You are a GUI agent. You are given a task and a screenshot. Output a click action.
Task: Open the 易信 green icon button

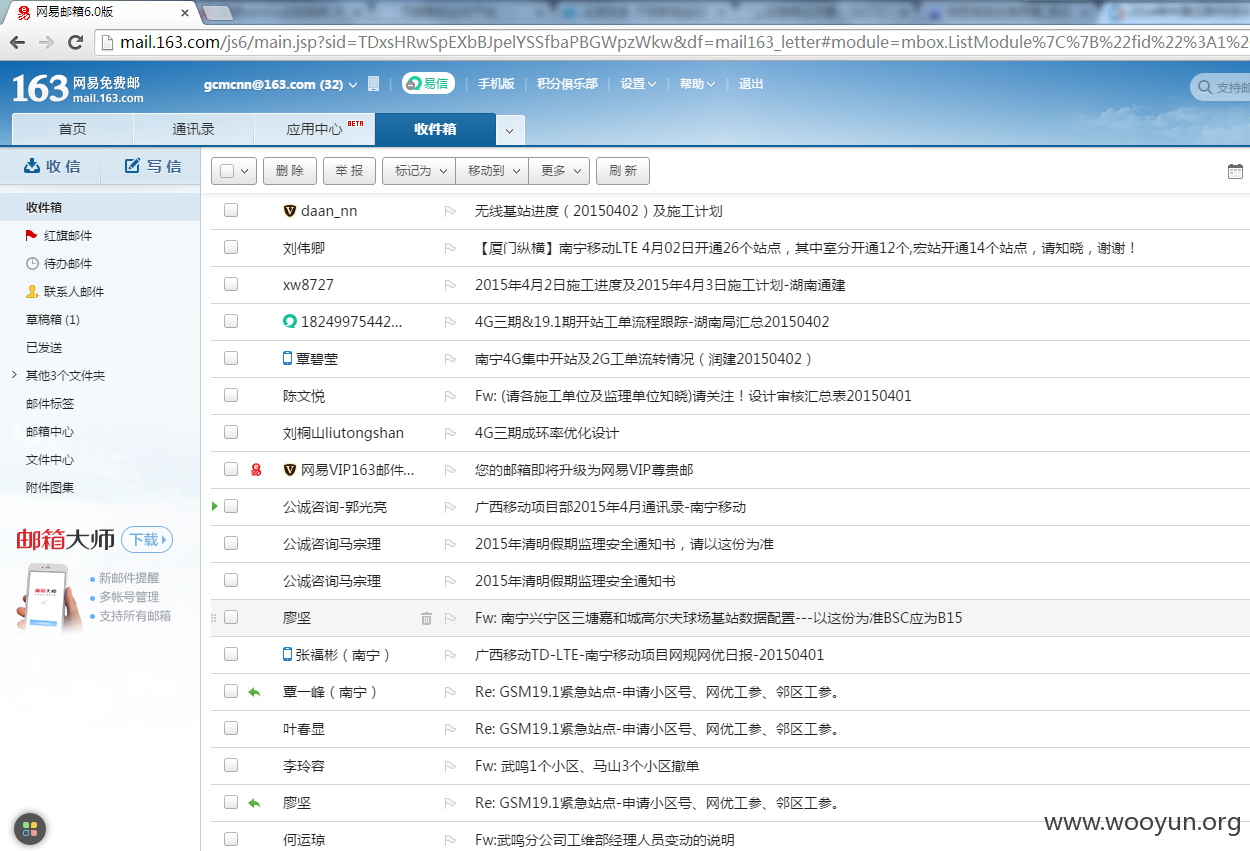(428, 84)
